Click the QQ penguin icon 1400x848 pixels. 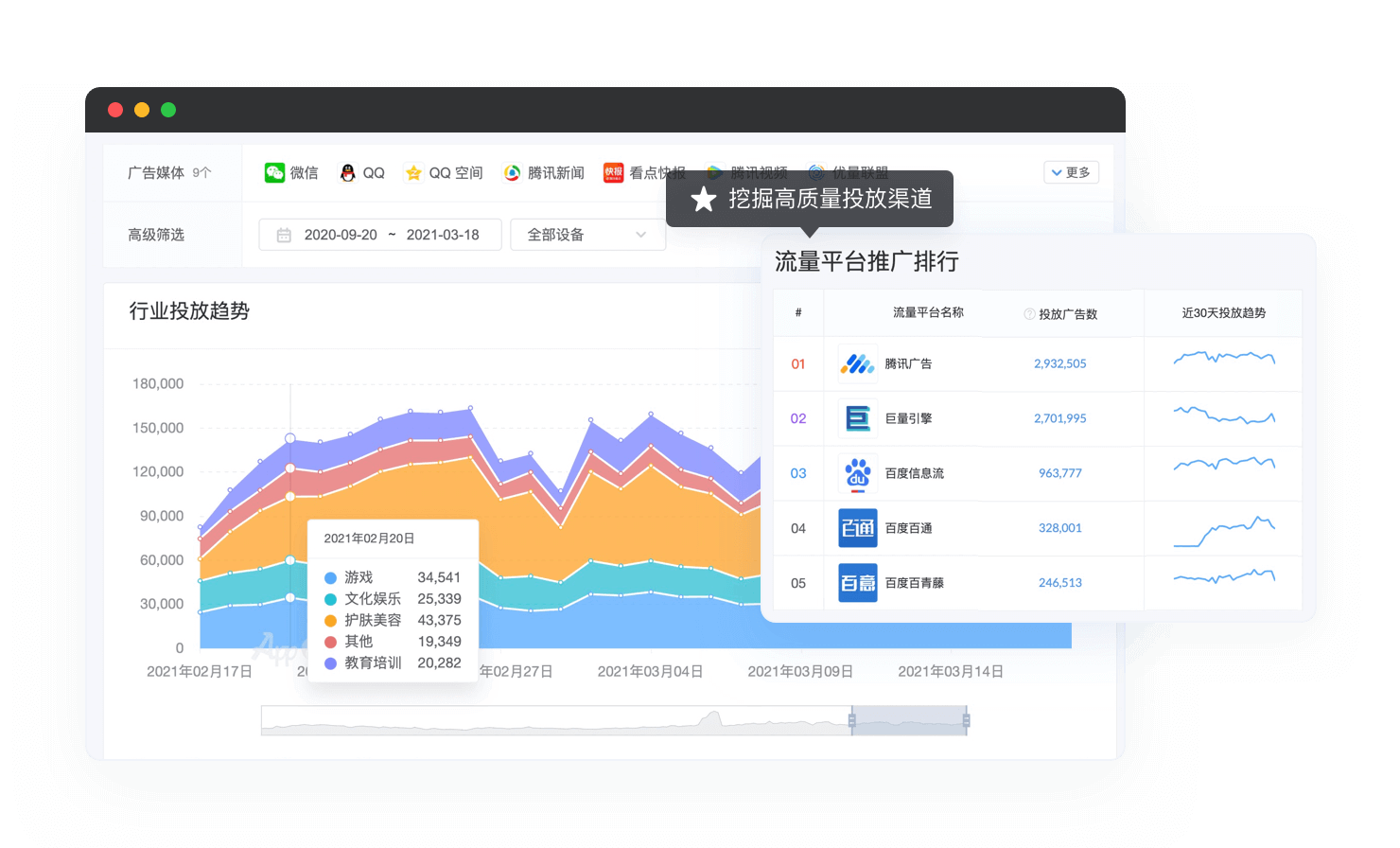pos(347,172)
